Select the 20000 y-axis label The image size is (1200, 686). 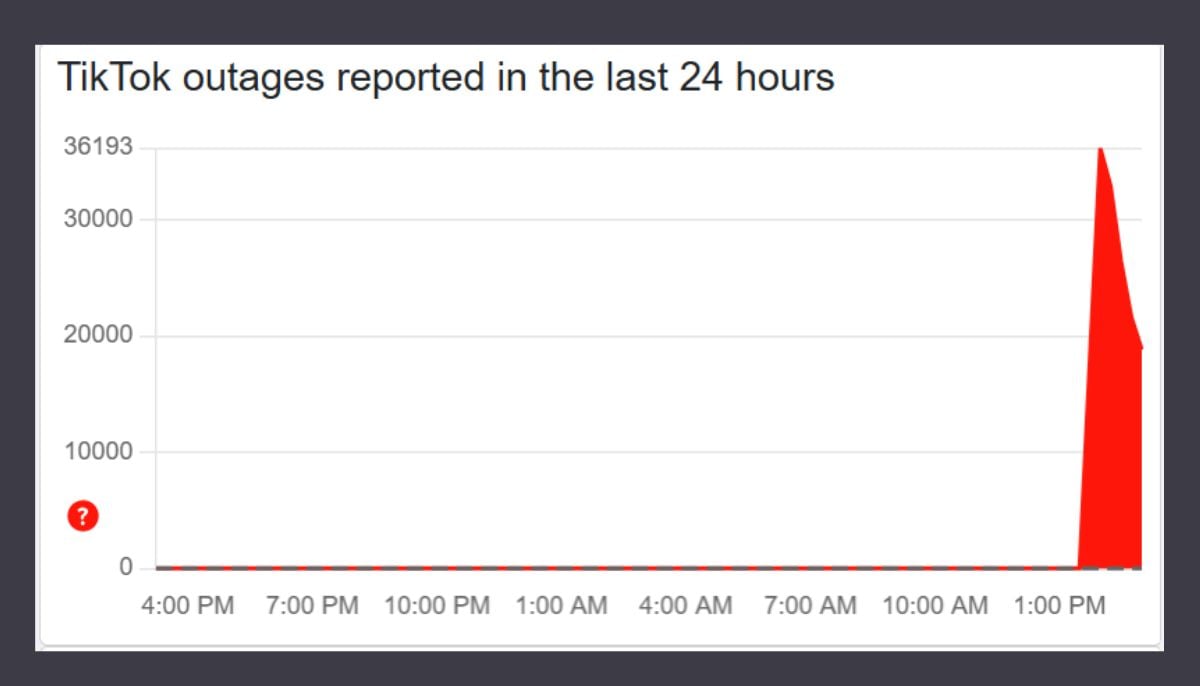pos(98,335)
